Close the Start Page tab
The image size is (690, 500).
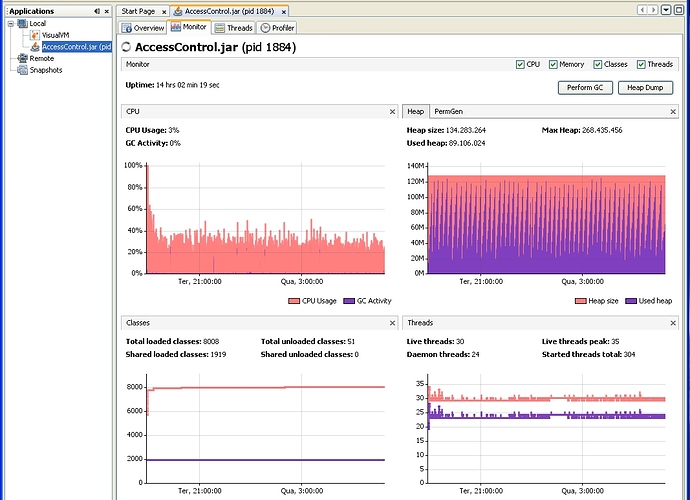[x=164, y=12]
